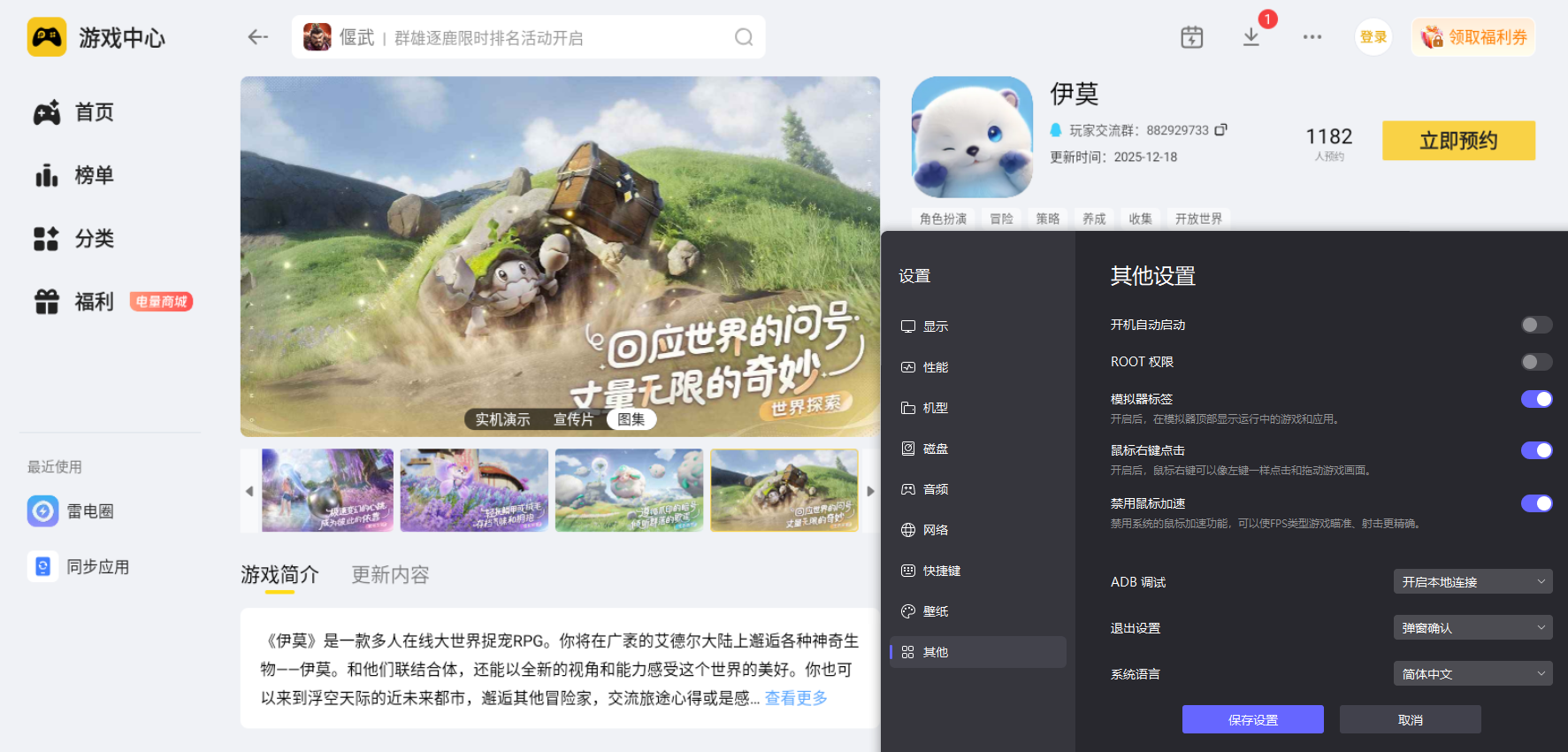
Task: Enable 开机自动启动 toggle
Action: [1536, 325]
